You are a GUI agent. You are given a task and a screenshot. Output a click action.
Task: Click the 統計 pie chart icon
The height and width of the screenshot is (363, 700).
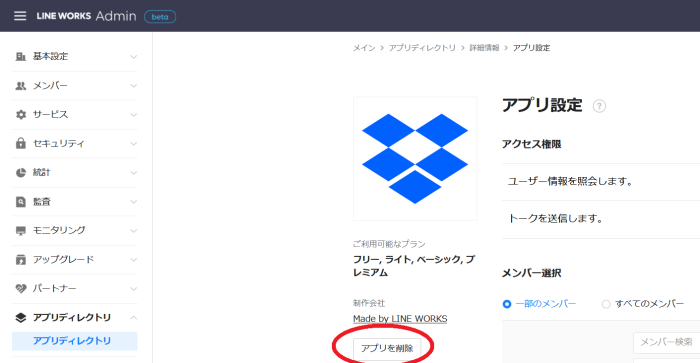pos(21,172)
